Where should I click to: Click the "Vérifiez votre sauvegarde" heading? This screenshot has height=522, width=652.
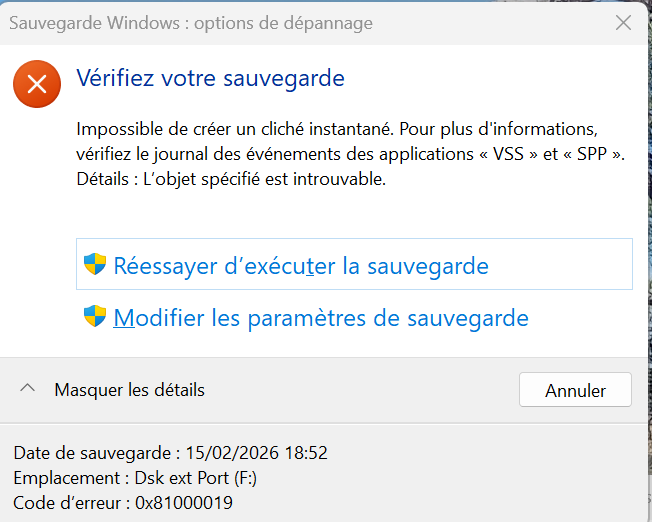[x=210, y=77]
